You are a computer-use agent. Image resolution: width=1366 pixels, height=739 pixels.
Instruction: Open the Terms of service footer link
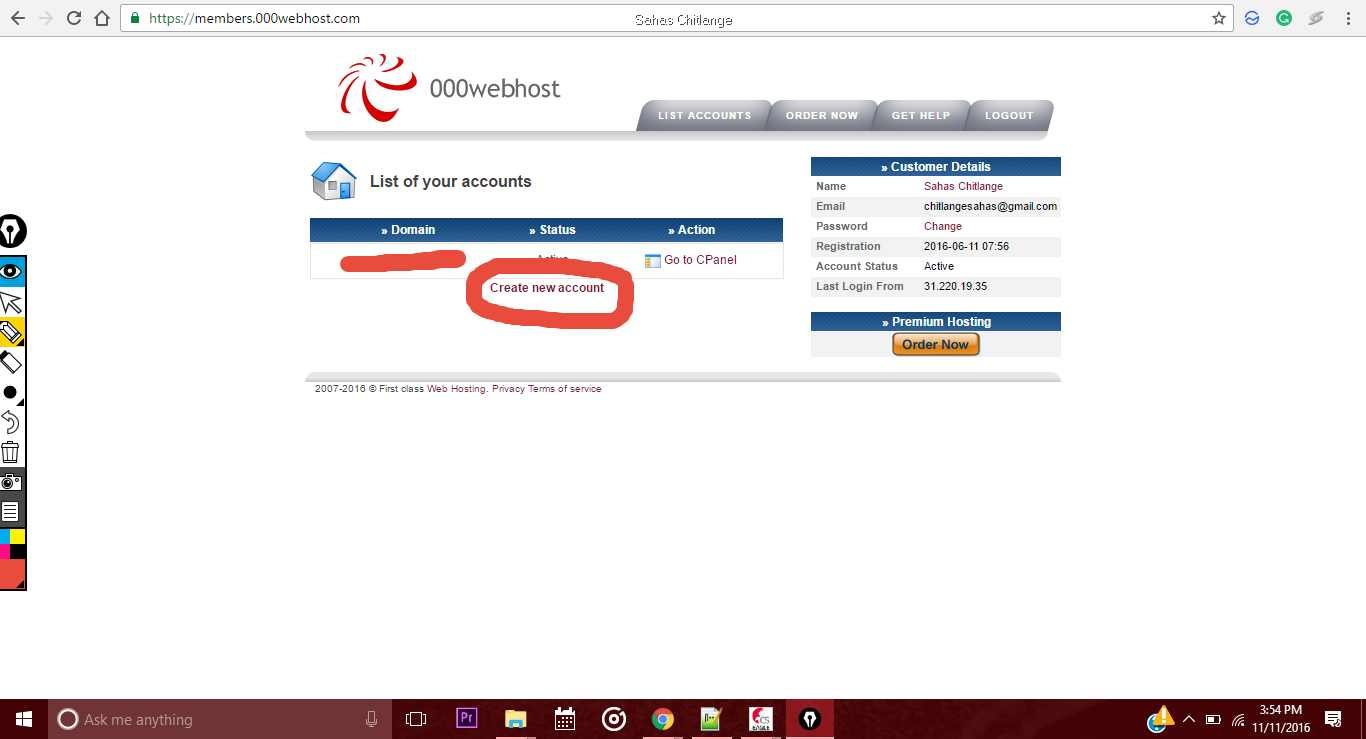pos(565,389)
